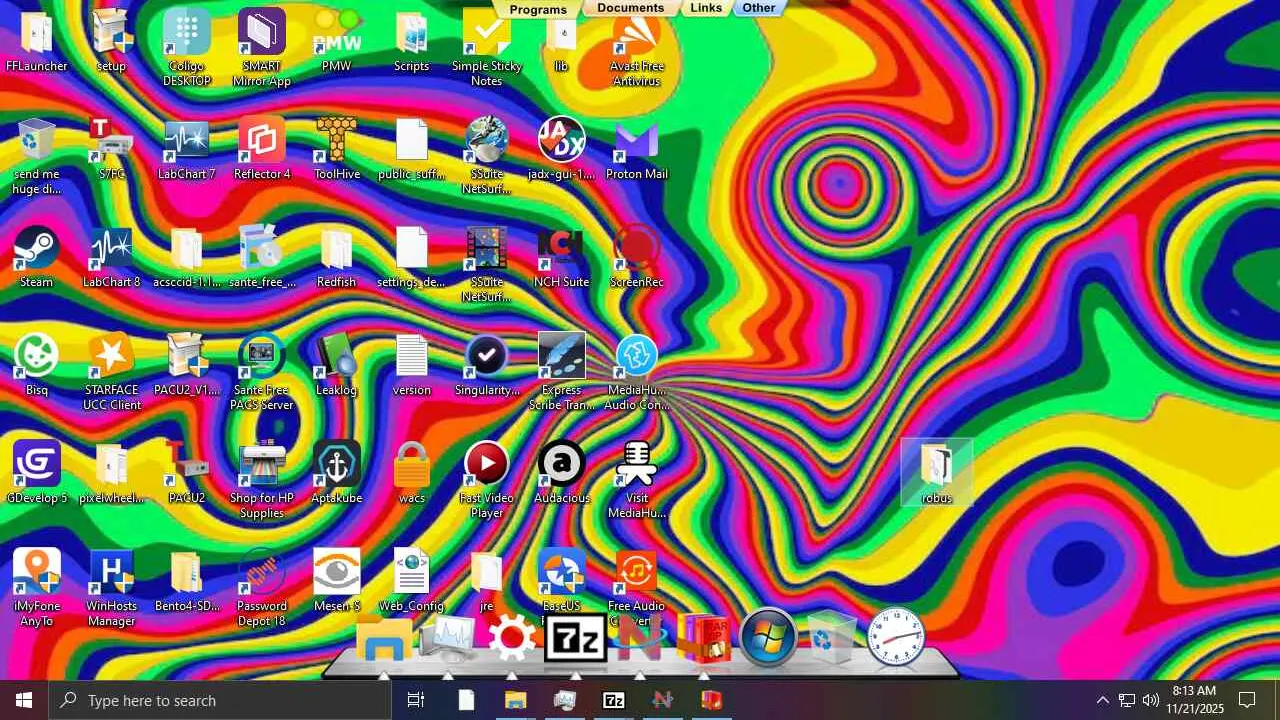Open ScreenRec desktop shortcut
The width and height of the screenshot is (1280, 720).
click(637, 257)
